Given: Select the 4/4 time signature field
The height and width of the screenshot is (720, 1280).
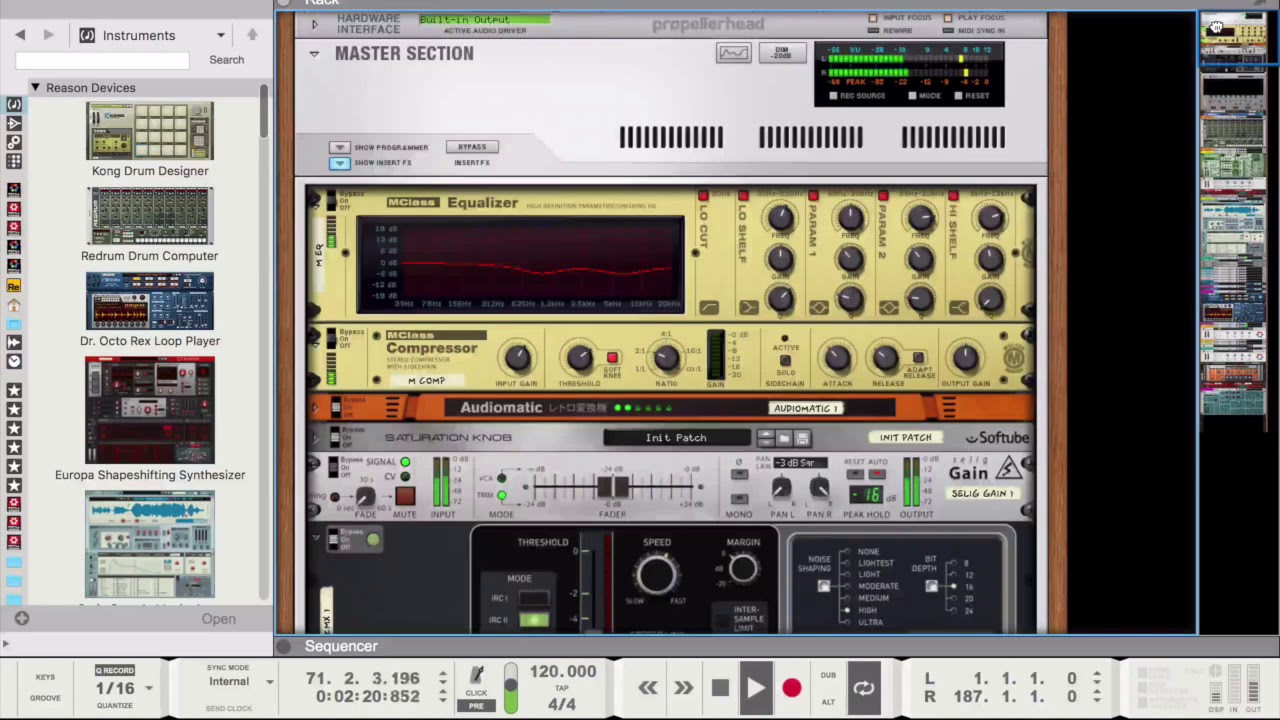Looking at the screenshot, I should (562, 704).
